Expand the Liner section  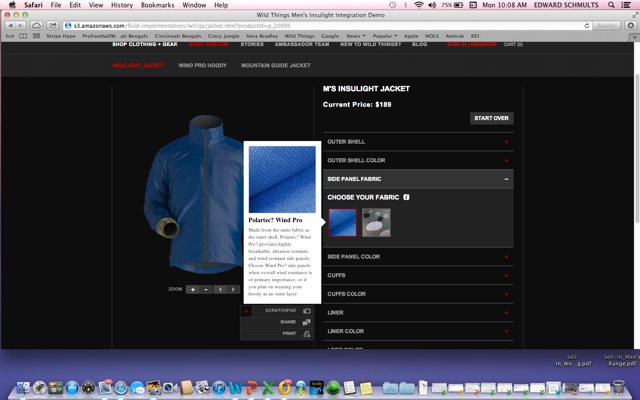point(418,313)
